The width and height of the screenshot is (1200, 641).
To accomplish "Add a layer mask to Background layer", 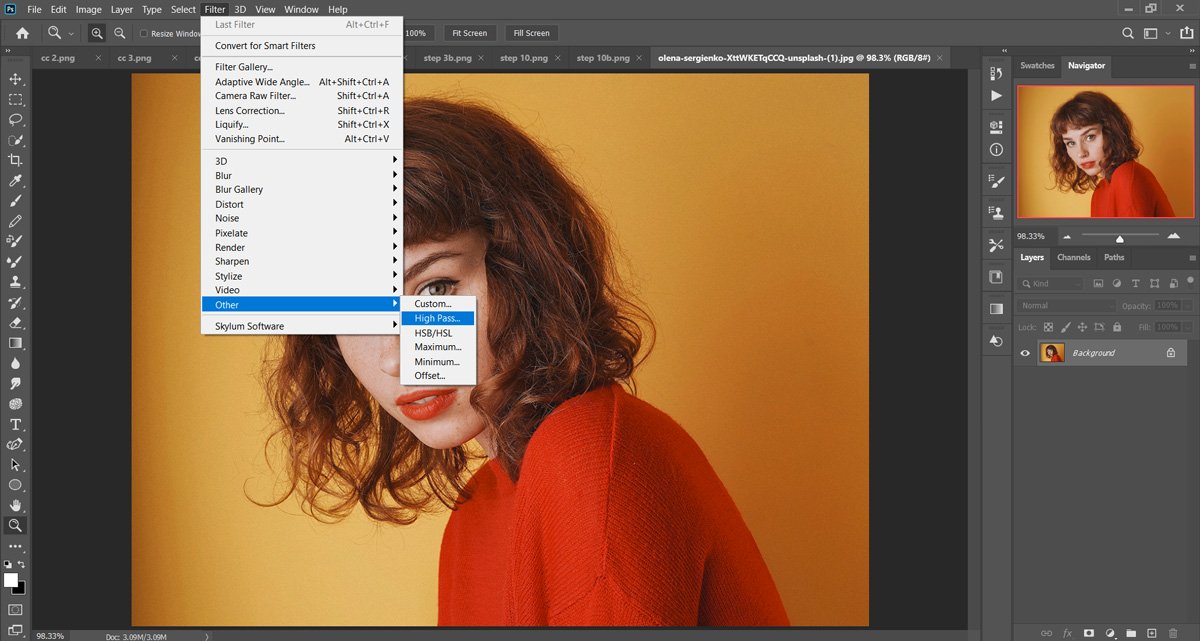I will pos(1089,632).
